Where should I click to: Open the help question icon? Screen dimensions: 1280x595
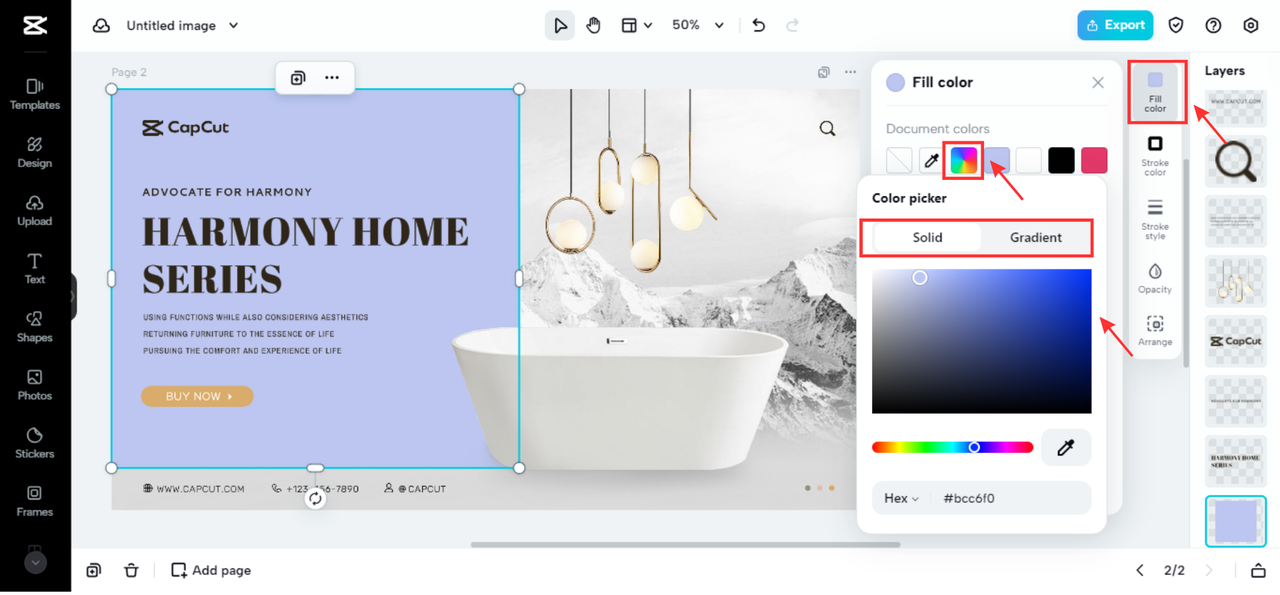pos(1213,25)
